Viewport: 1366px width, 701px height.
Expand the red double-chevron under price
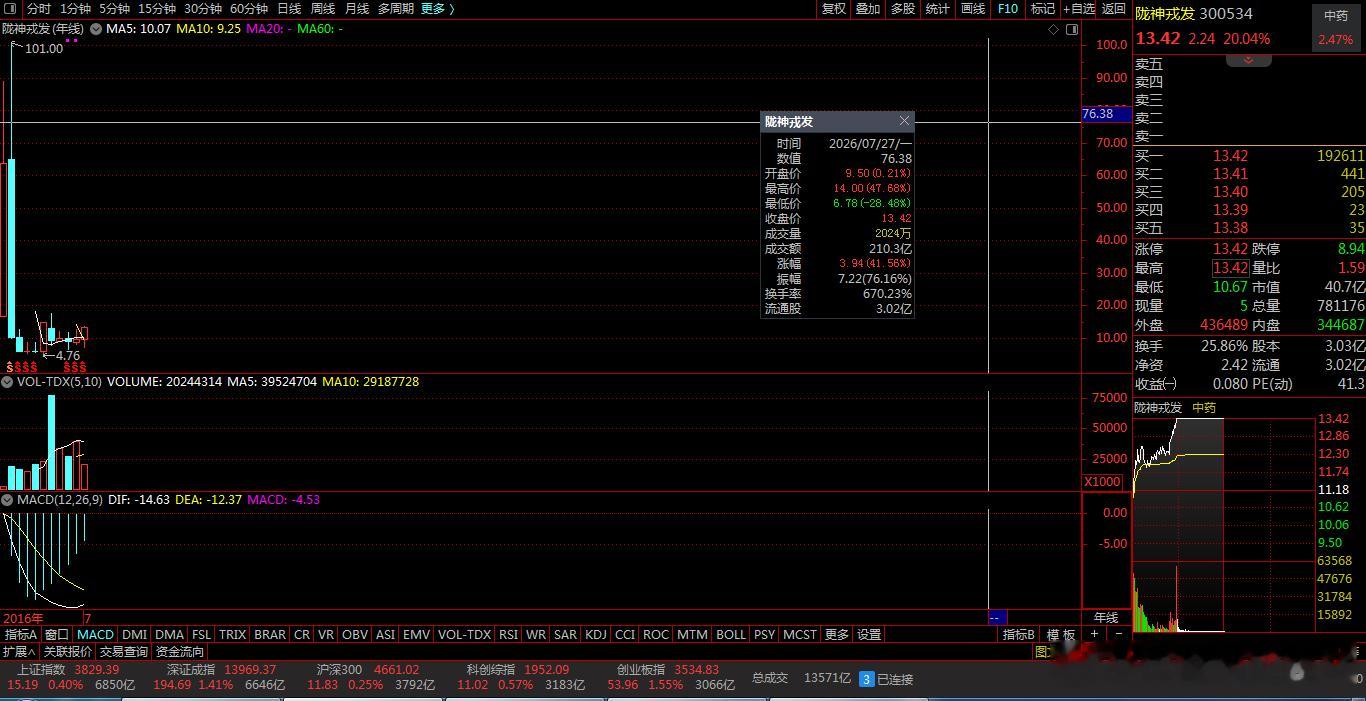(x=1248, y=60)
